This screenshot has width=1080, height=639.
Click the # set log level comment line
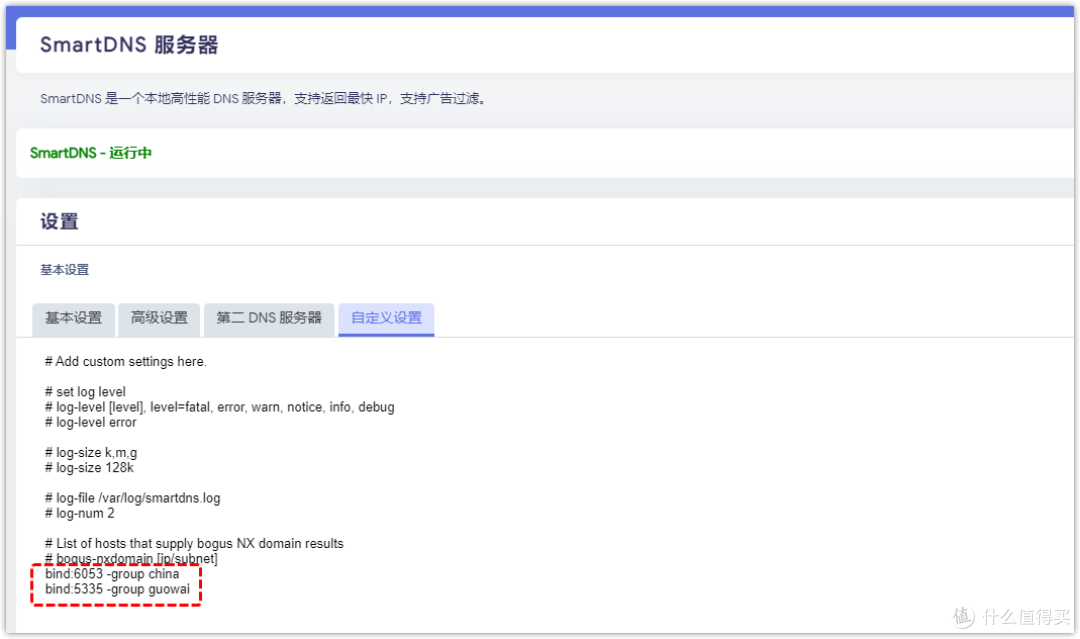pos(85,391)
